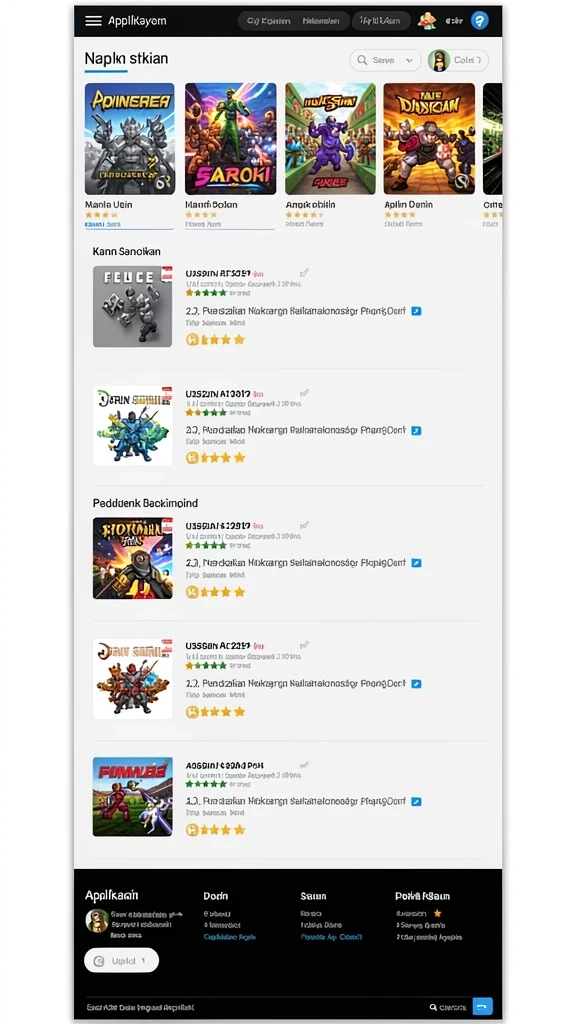Open the FEUCE grey game thumbnail in the list
The height and width of the screenshot is (1024, 576).
pos(133,306)
